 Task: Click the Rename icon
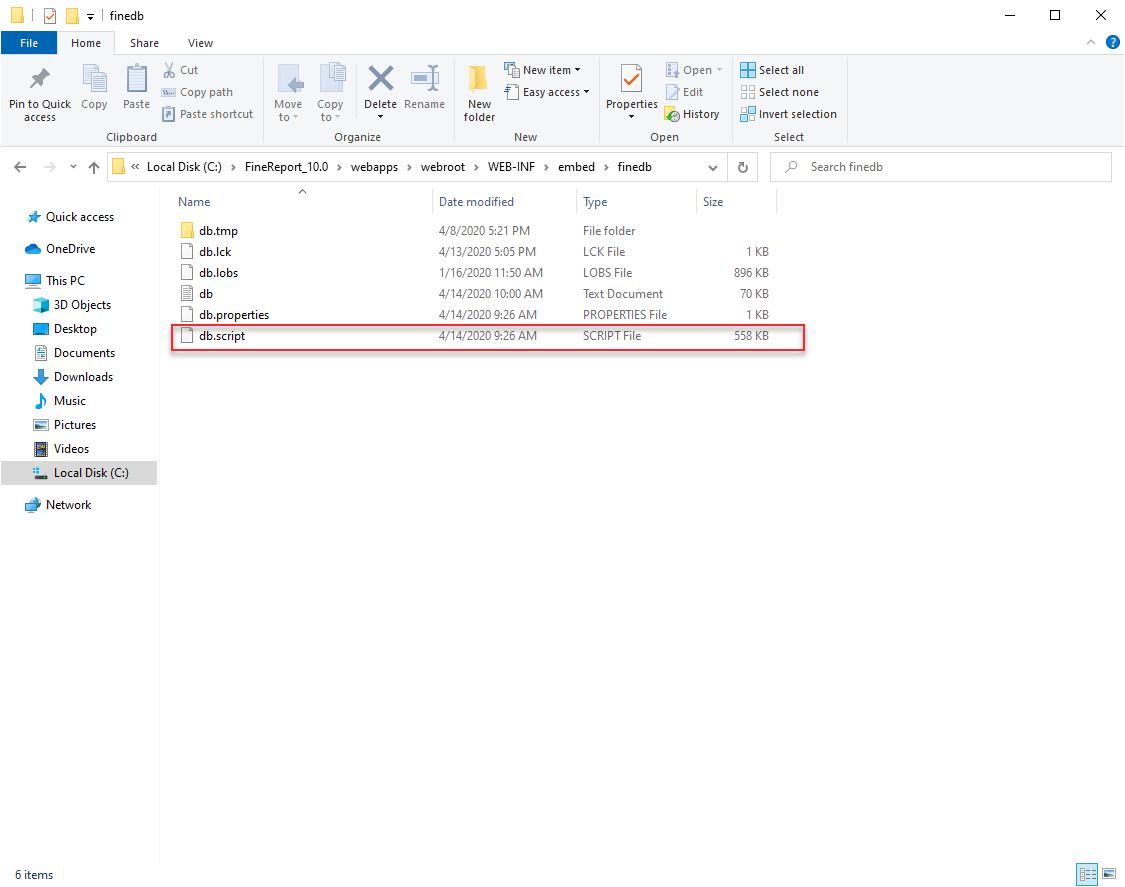click(x=425, y=88)
